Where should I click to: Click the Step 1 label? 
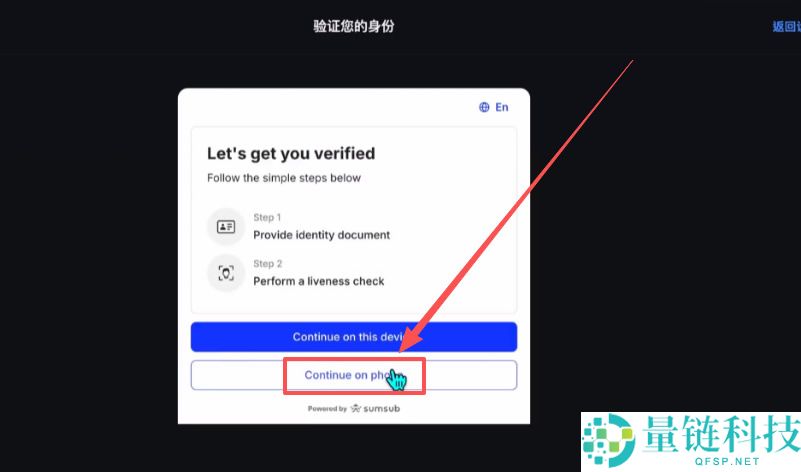pyautogui.click(x=267, y=217)
